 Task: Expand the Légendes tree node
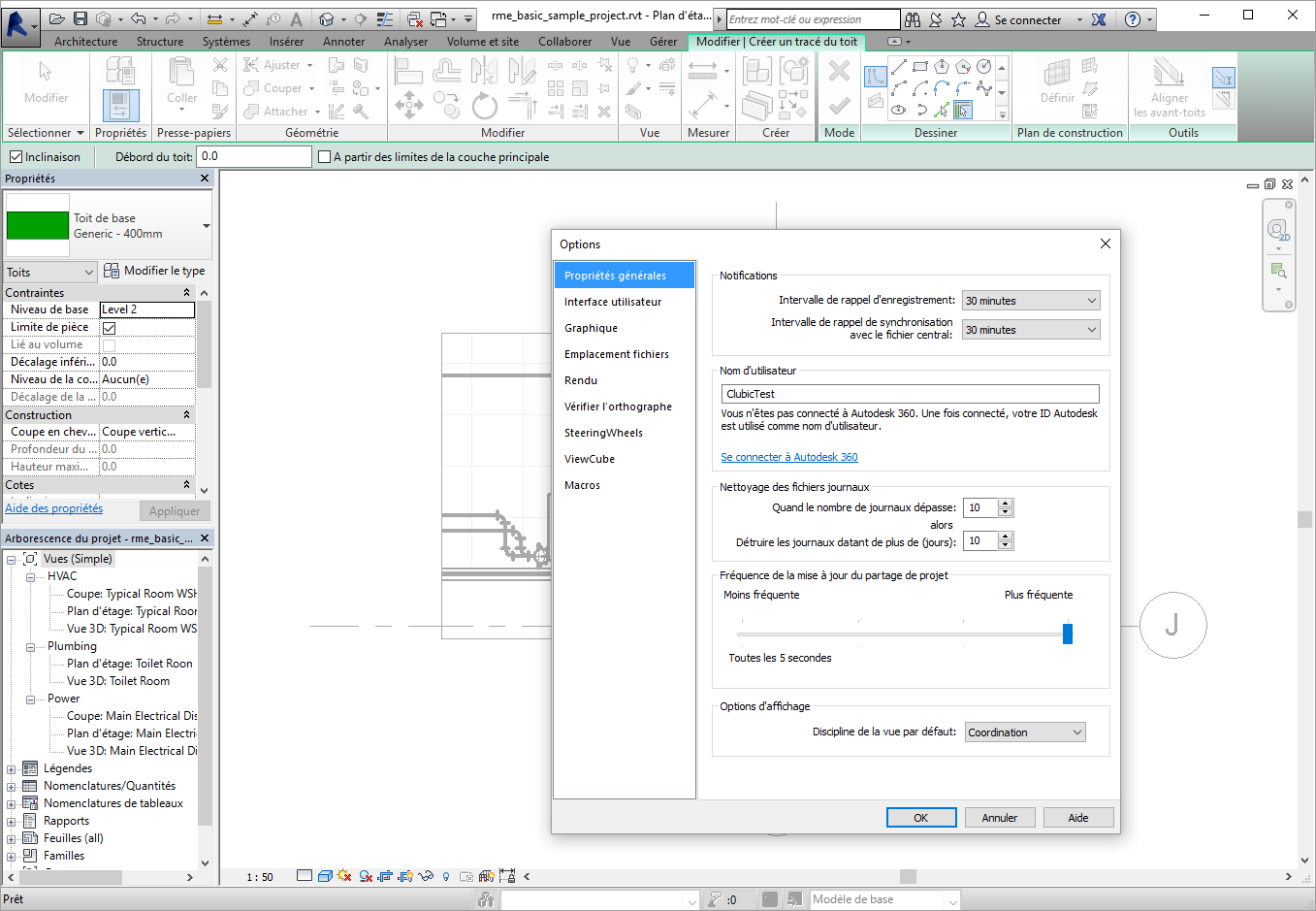[11, 768]
